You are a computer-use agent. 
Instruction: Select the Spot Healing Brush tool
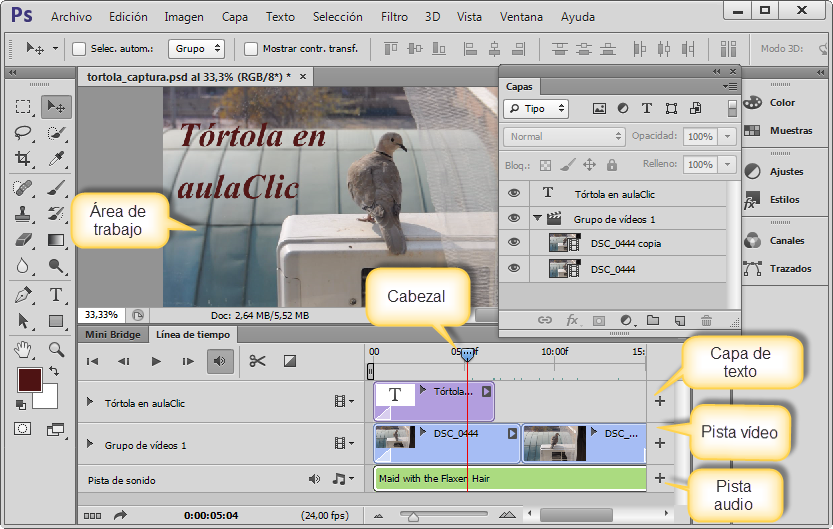(x=23, y=187)
